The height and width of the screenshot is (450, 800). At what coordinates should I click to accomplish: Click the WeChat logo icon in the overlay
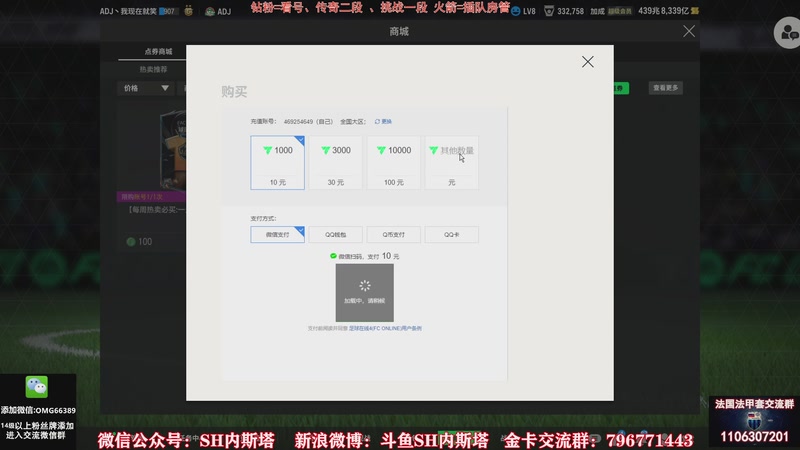pos(37,387)
